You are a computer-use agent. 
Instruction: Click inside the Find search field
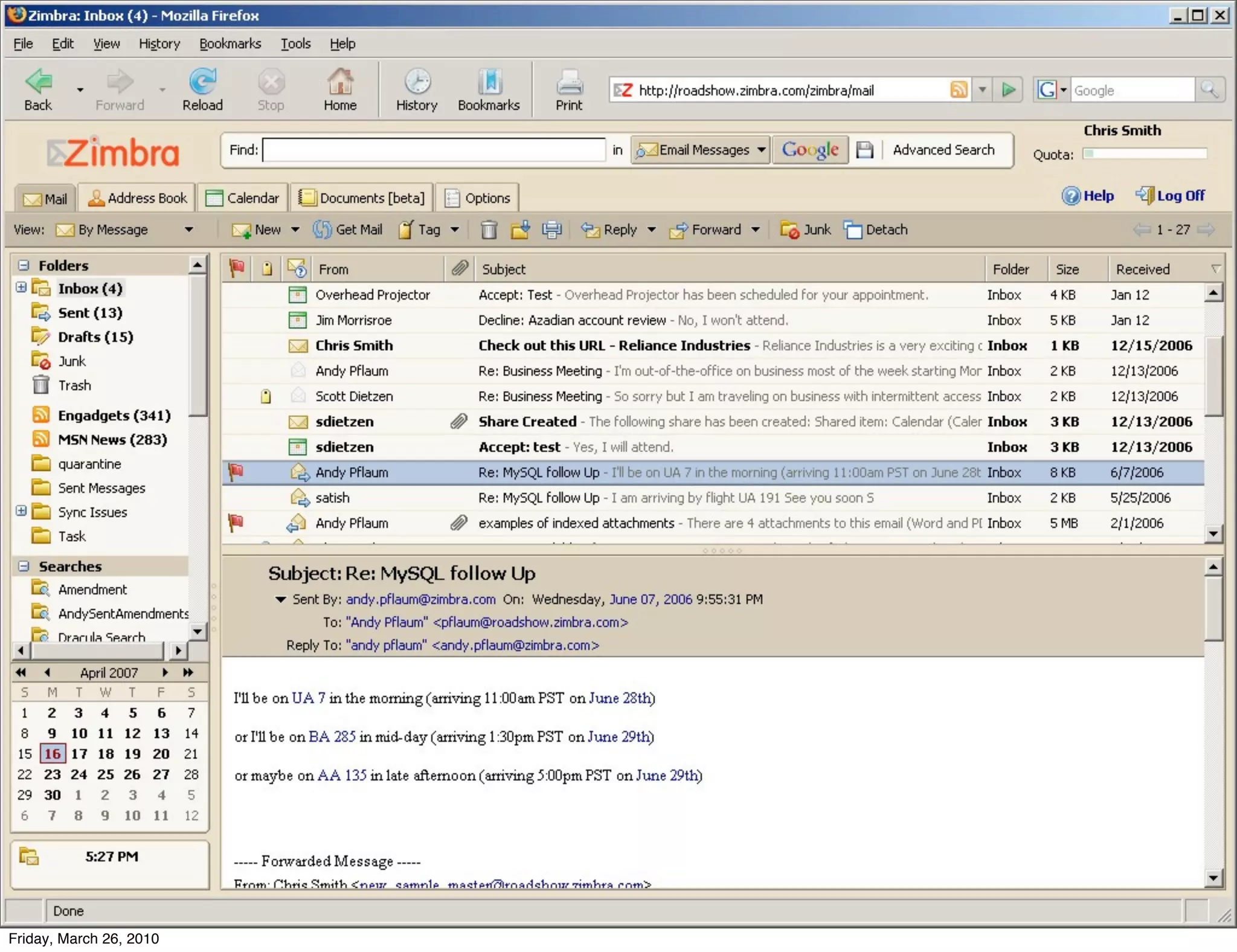point(433,150)
